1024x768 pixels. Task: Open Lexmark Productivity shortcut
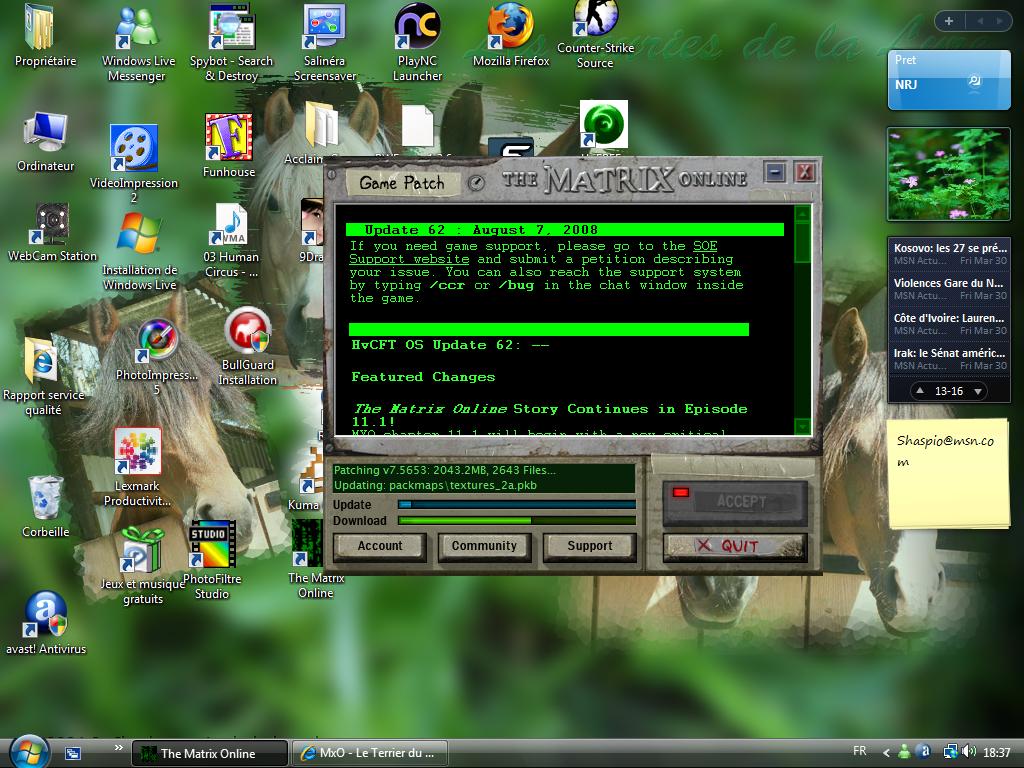pyautogui.click(x=137, y=467)
